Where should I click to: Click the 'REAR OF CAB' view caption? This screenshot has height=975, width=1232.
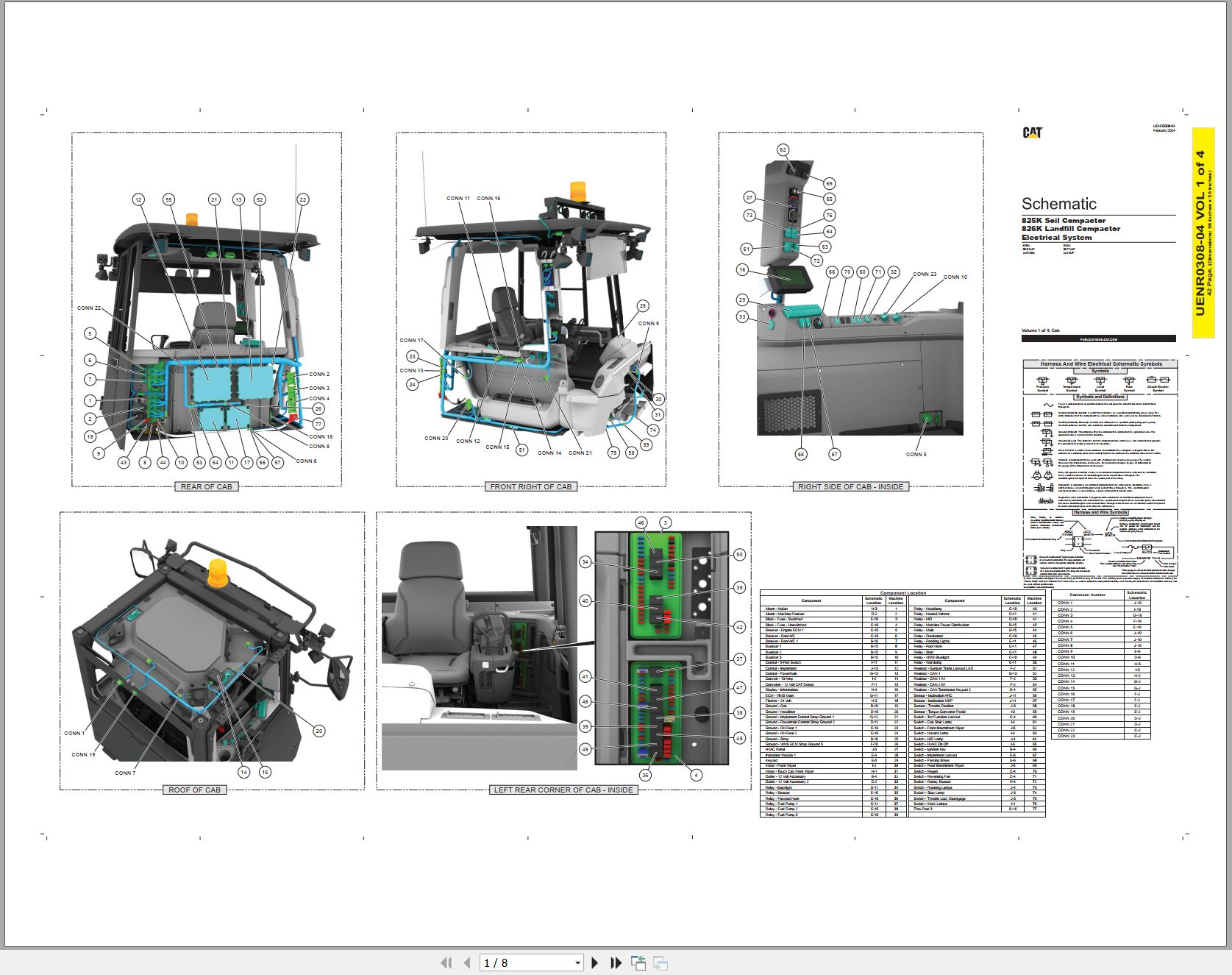(207, 486)
